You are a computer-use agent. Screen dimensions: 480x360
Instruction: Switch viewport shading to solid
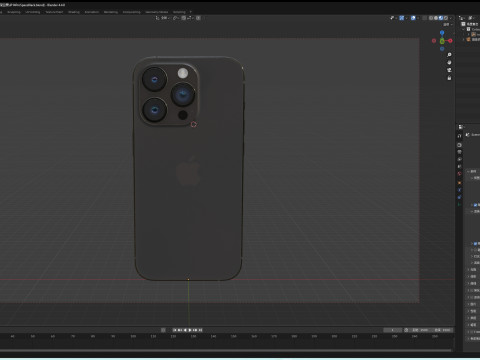(x=436, y=18)
